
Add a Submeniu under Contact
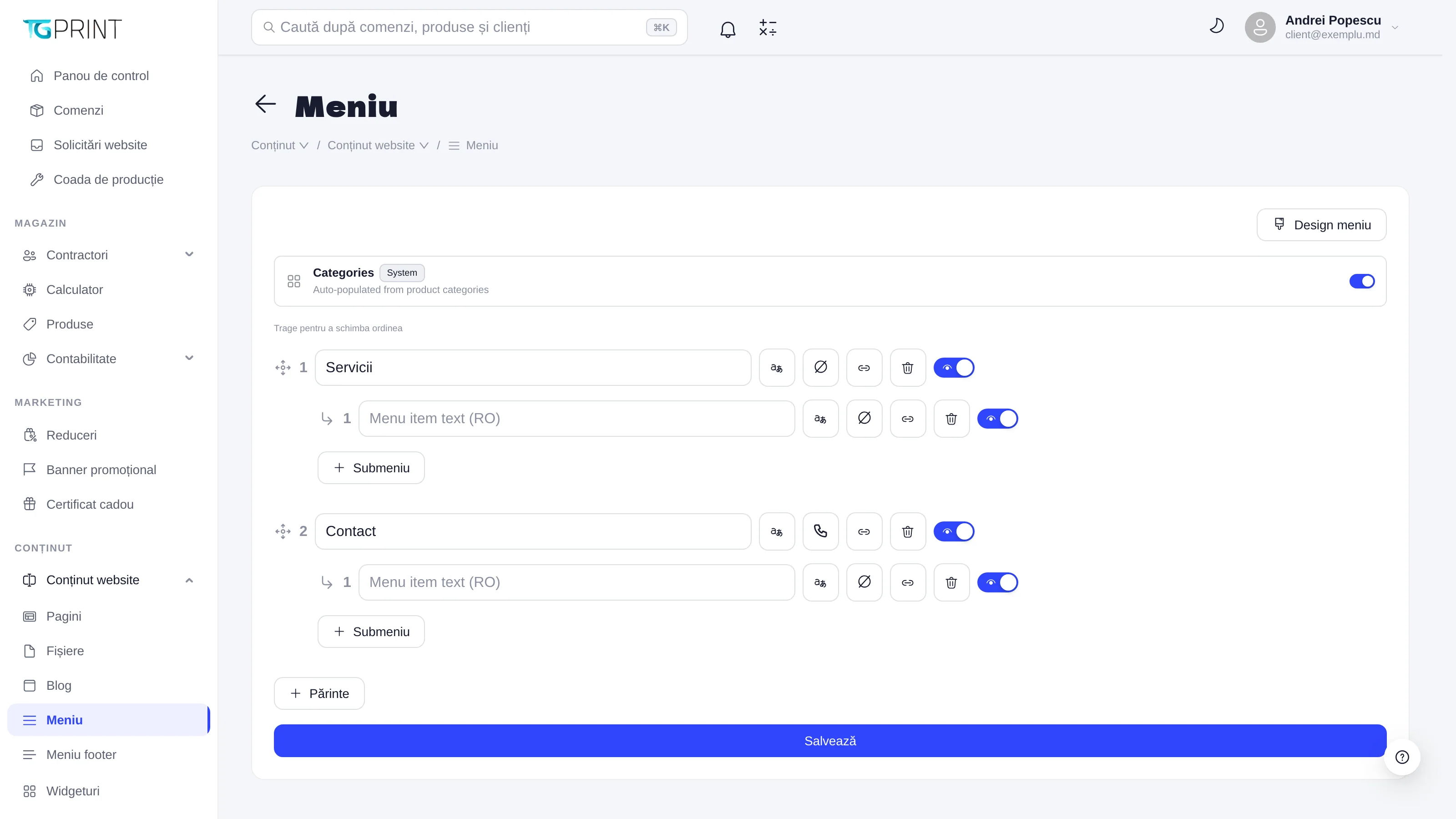[x=371, y=632]
